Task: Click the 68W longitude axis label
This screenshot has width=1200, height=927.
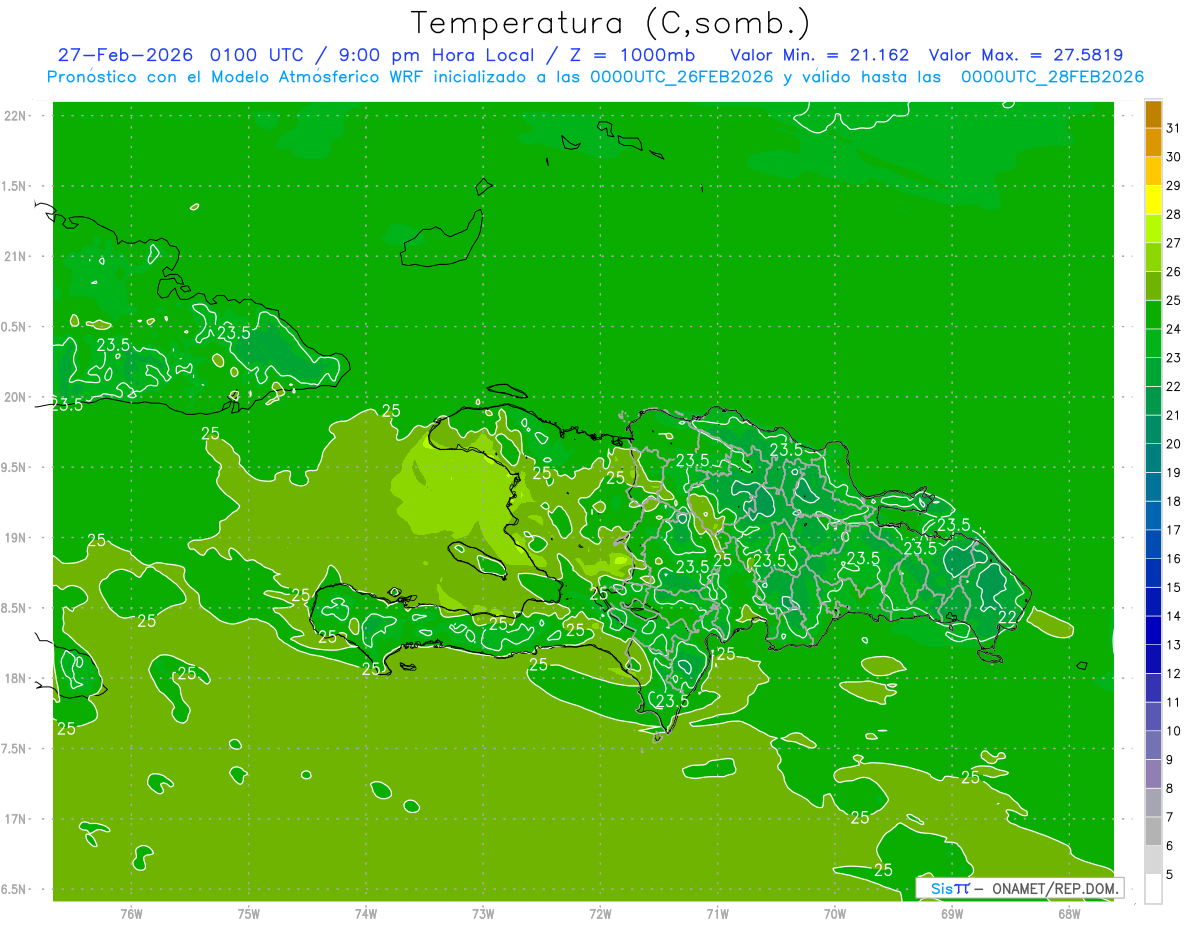Action: [x=1069, y=913]
